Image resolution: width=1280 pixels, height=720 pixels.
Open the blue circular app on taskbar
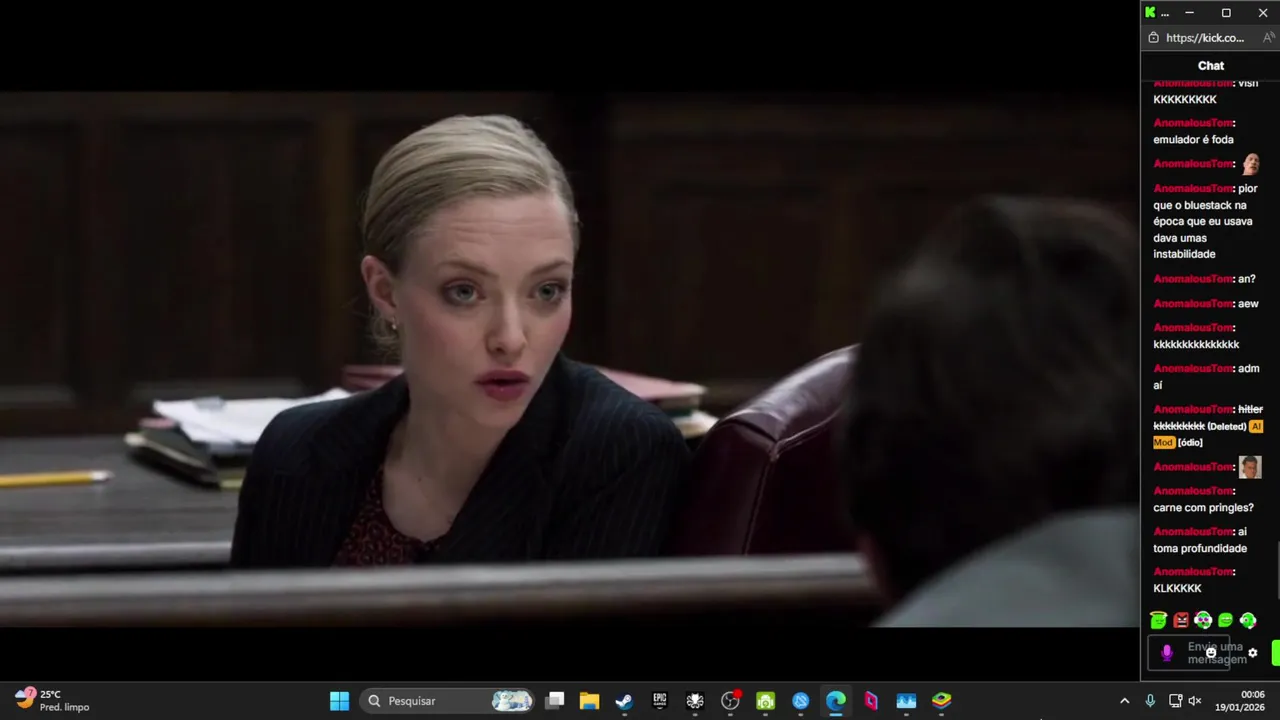801,701
